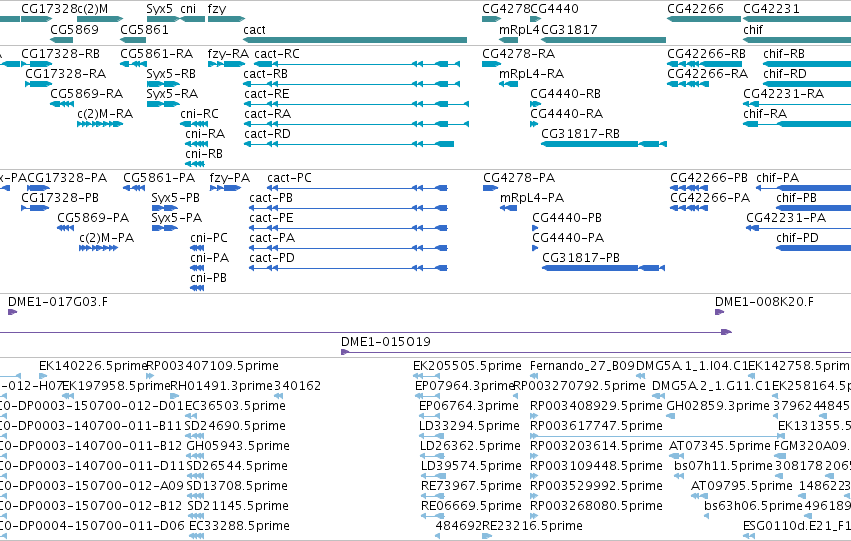
Task: Open transcript cact-RC label
Action: point(277,54)
